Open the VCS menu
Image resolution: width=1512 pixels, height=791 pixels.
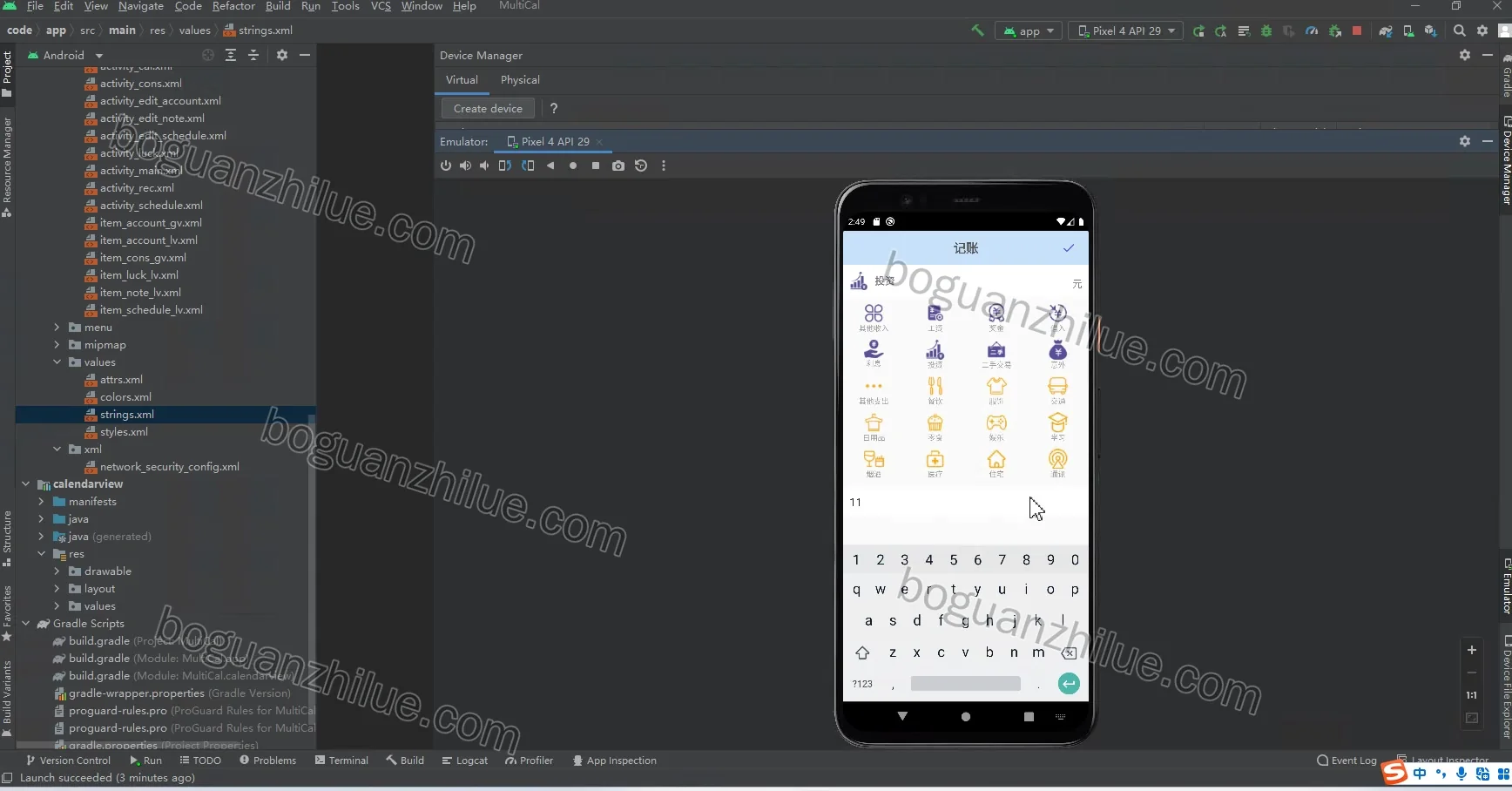(381, 6)
